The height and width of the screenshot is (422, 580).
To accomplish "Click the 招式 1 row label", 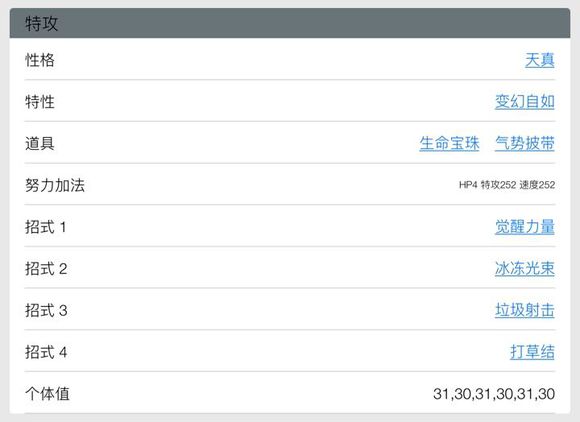I will coord(46,227).
